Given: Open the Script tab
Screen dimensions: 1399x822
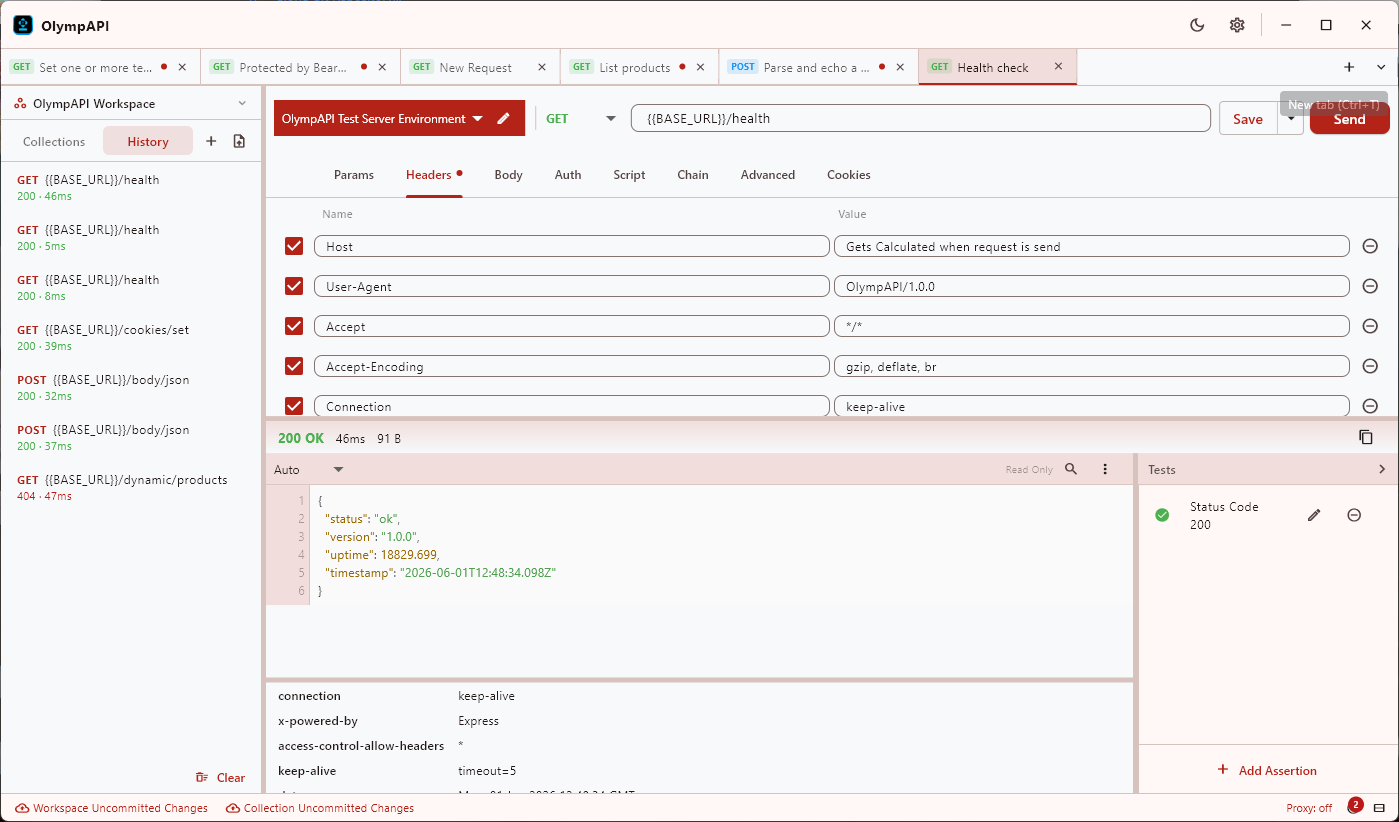Looking at the screenshot, I should point(629,174).
